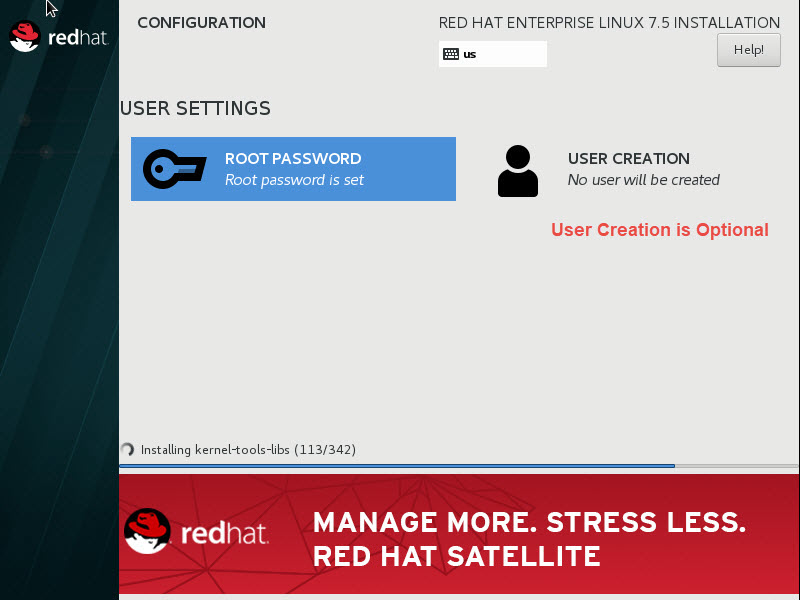Image resolution: width=800 pixels, height=600 pixels.
Task: Click the Red Hat logo in the sidebar
Action: tap(57, 36)
